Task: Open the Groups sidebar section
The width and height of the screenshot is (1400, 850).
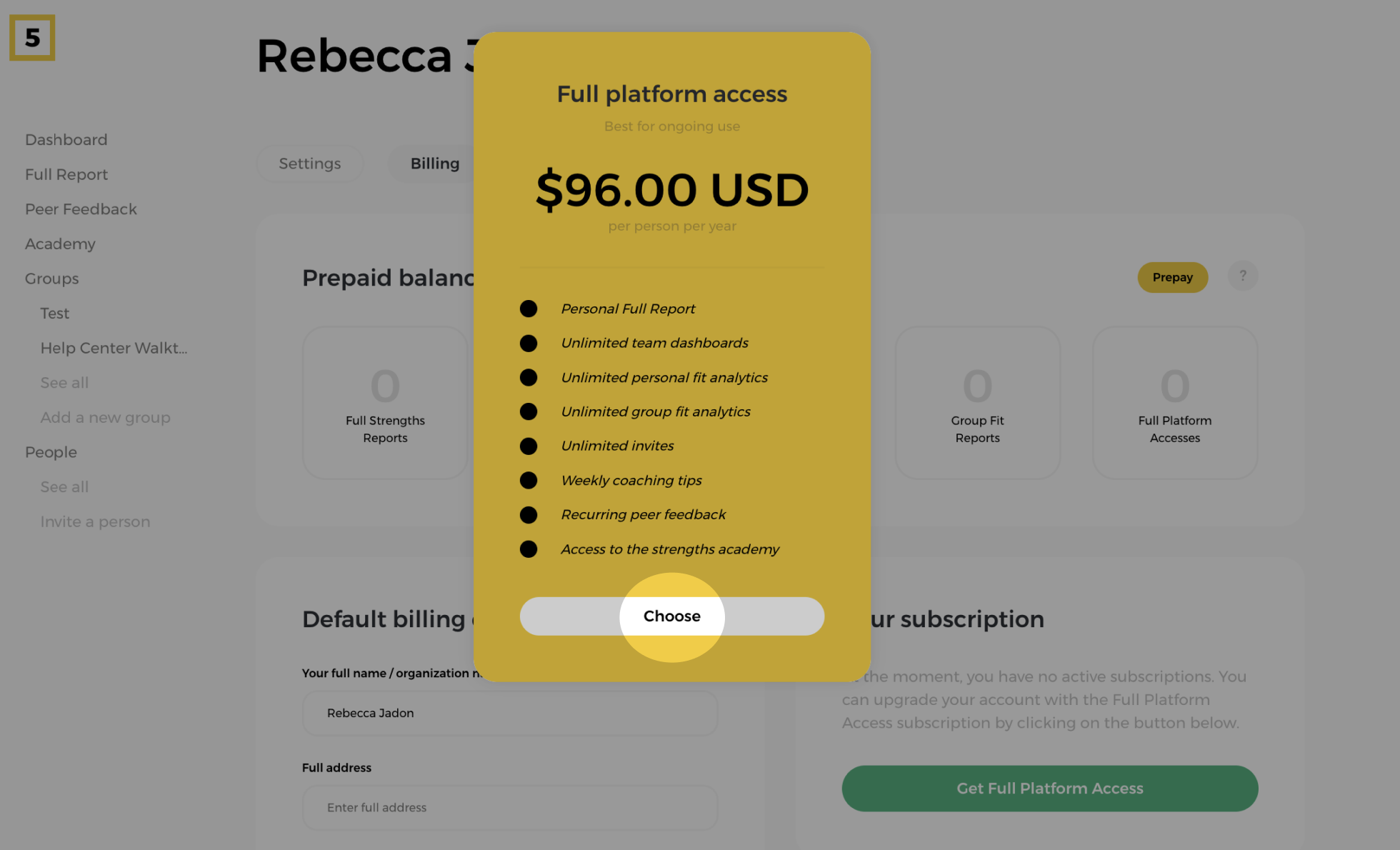Action: click(52, 279)
